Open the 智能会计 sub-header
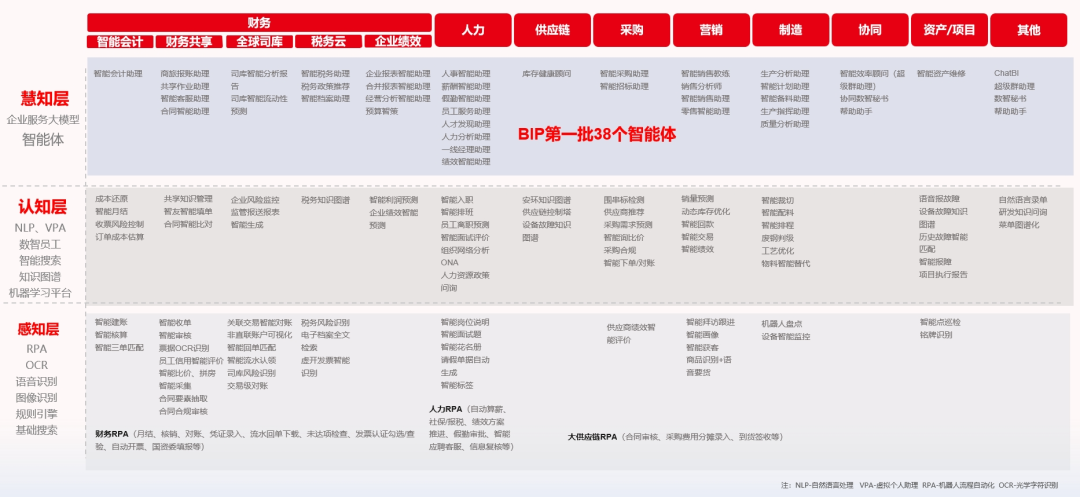1080x497 pixels. pyautogui.click(x=120, y=42)
